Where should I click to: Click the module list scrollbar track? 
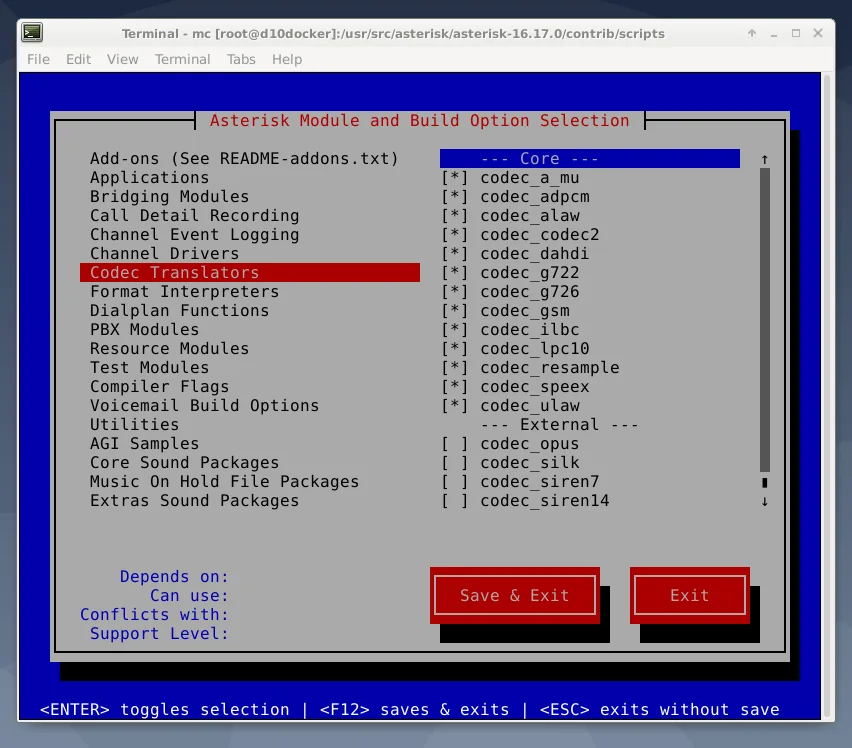(765, 320)
